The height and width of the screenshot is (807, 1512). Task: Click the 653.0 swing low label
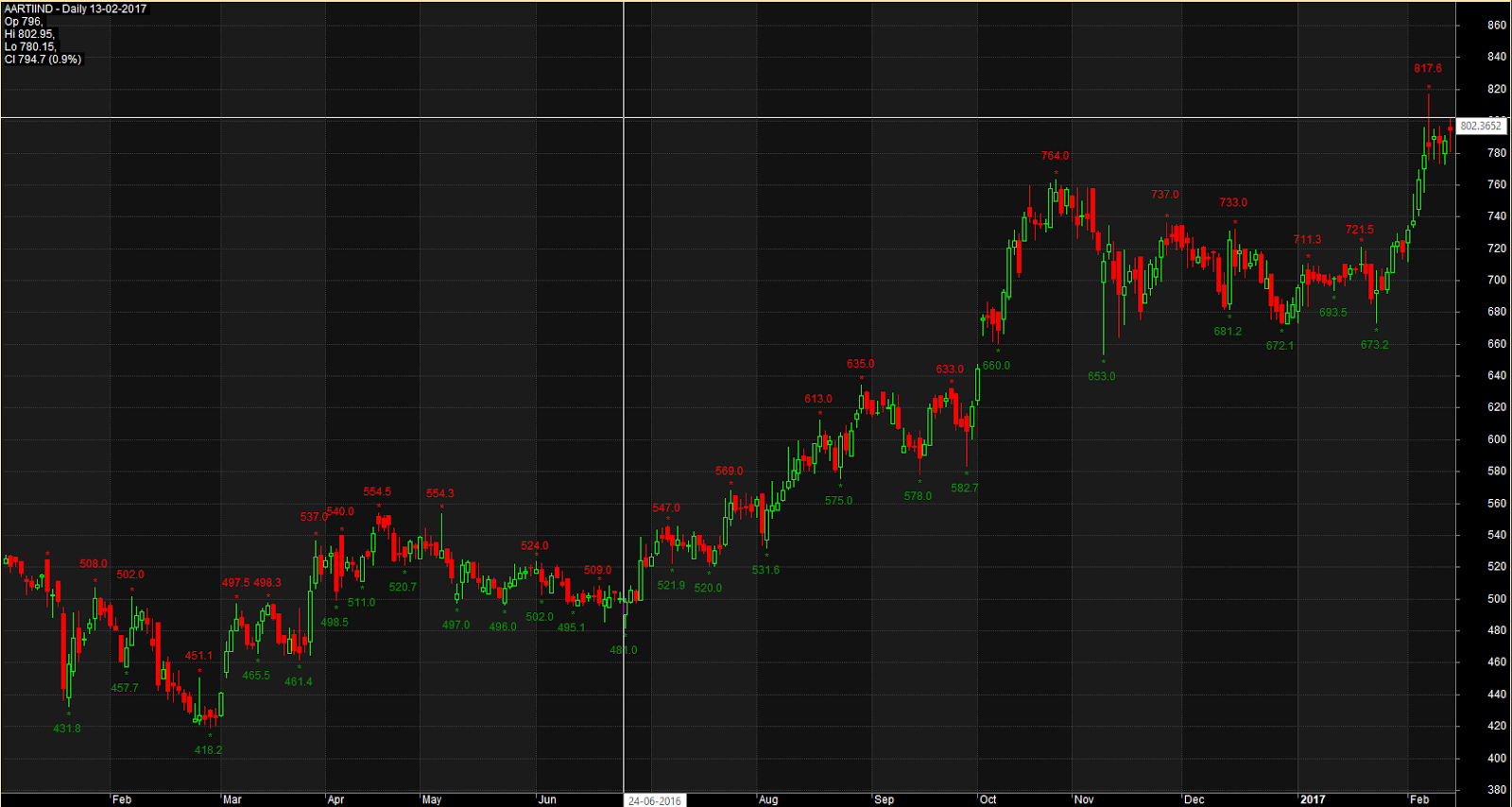pos(1102,376)
